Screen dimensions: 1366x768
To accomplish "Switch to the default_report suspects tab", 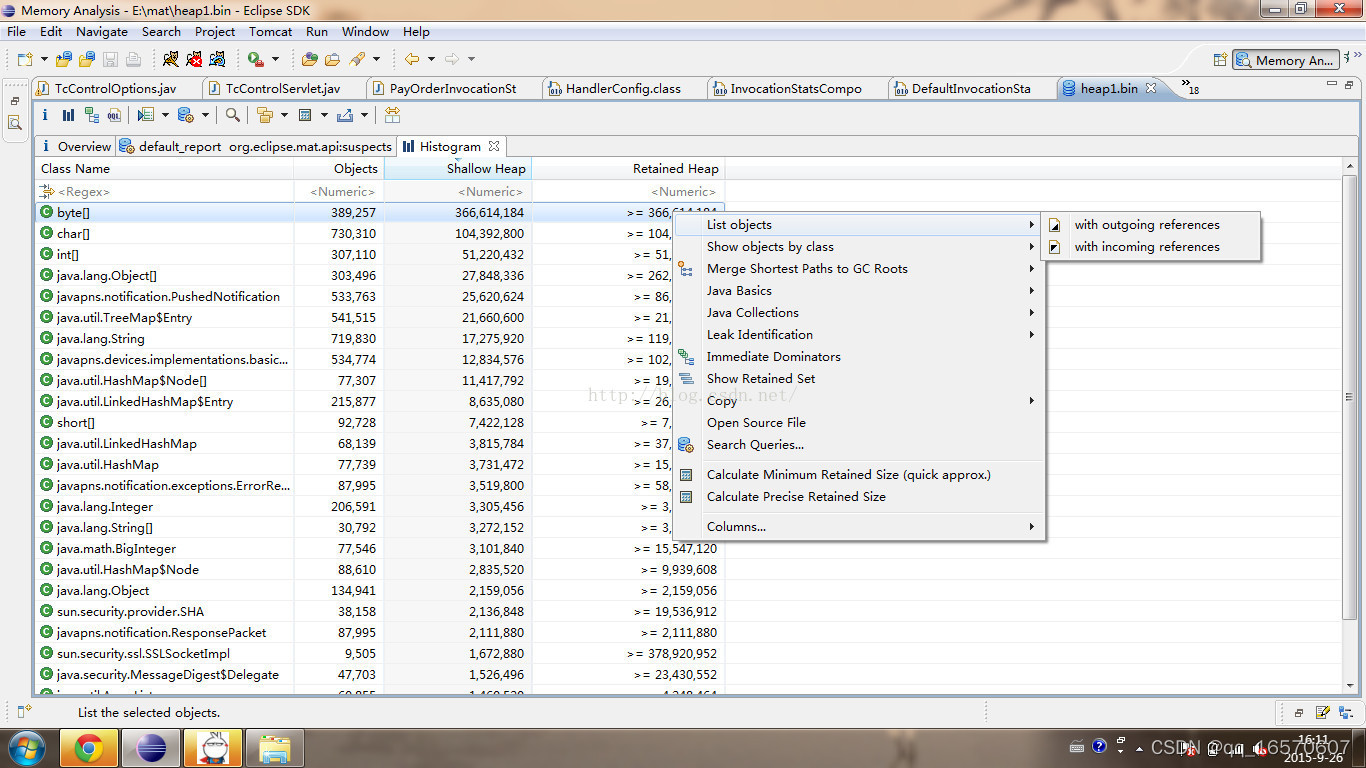I will click(256, 146).
